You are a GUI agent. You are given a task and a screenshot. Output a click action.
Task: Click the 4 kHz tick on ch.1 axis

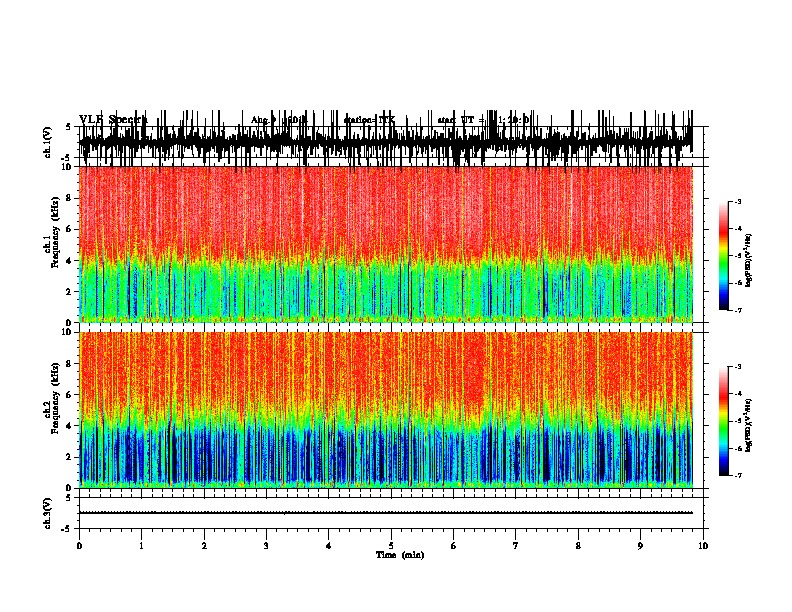(x=69, y=261)
